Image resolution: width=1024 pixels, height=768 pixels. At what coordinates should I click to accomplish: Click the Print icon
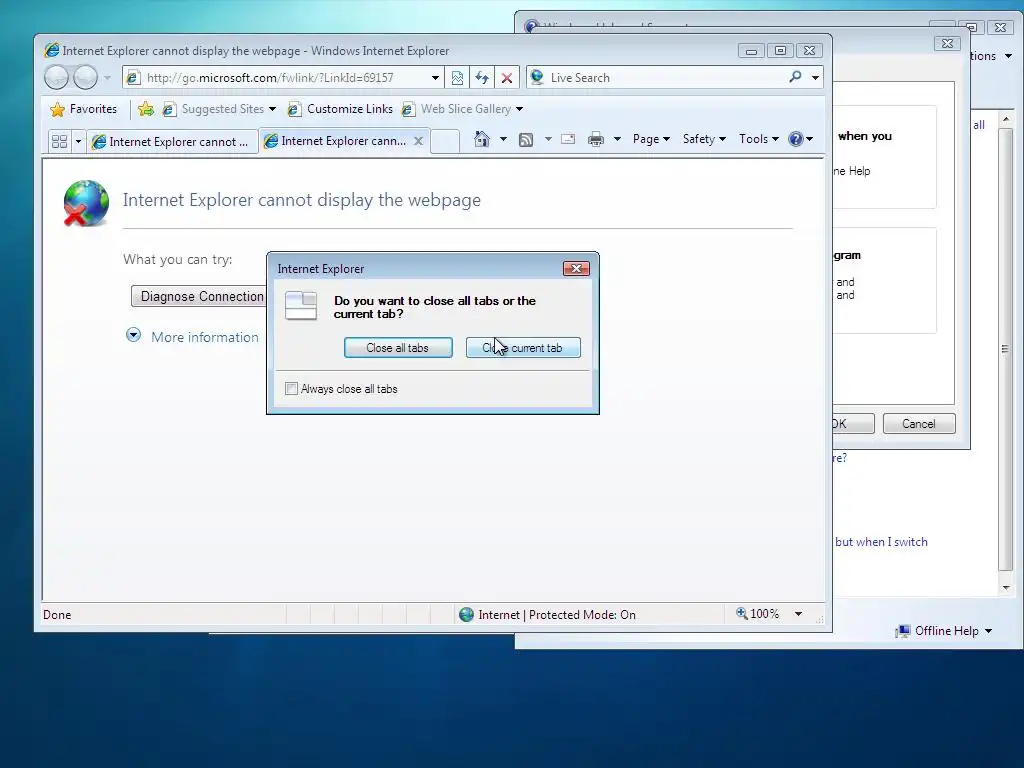coord(596,139)
